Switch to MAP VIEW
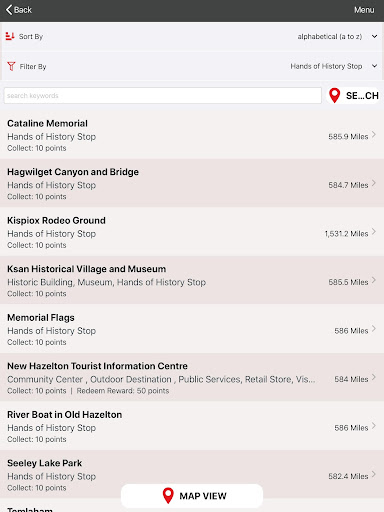Viewport: 384px width, 512px height. [x=192, y=496]
